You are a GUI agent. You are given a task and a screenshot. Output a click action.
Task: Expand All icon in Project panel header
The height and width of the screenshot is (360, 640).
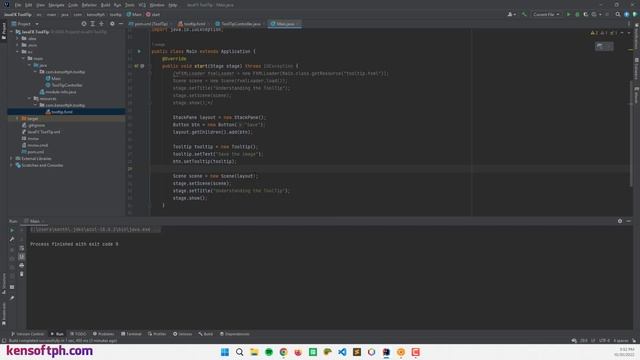(93, 24)
